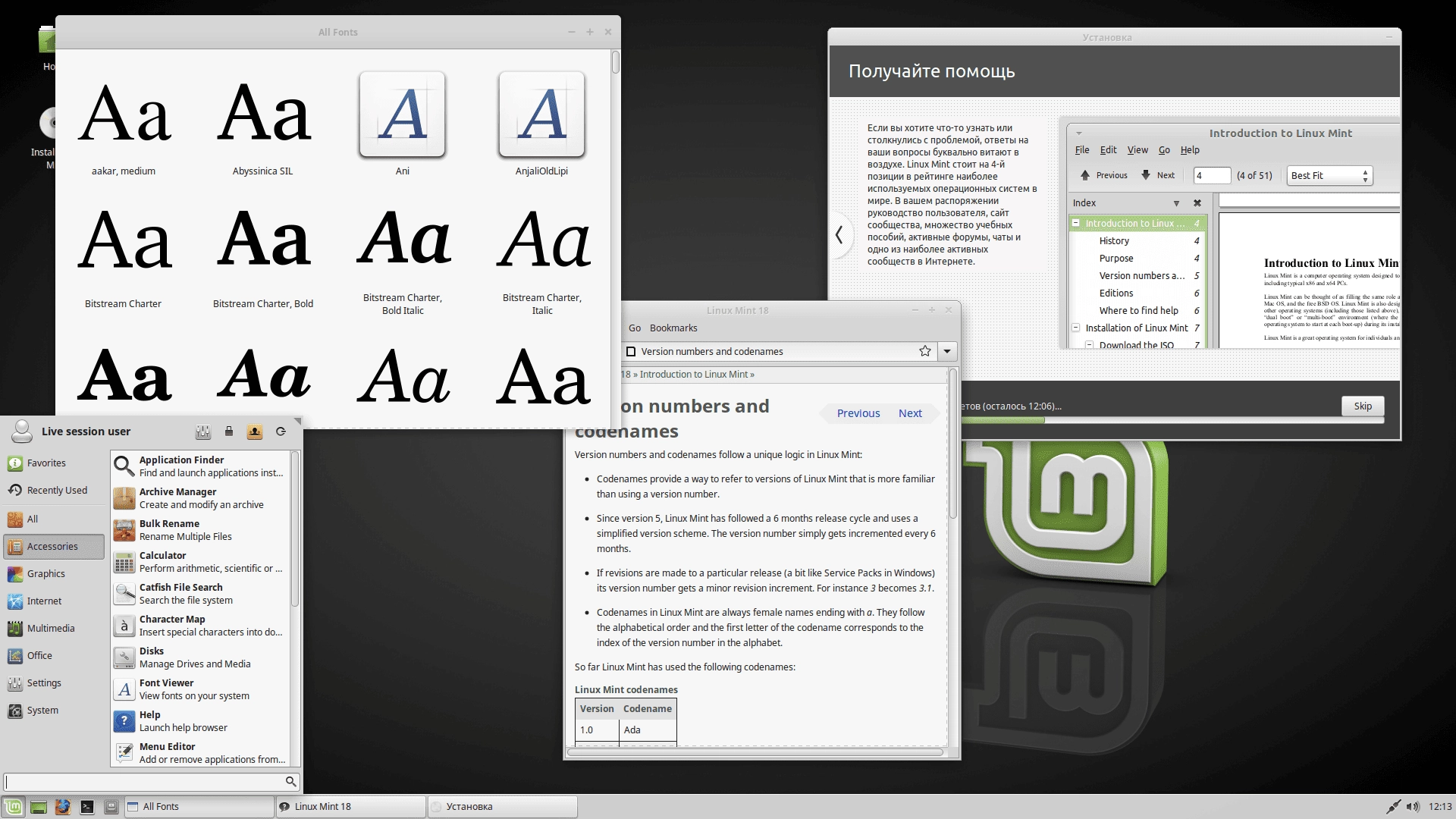Viewport: 1456px width, 819px height.
Task: Select Bitstream Charter, Bold Italic font
Action: 403,262
